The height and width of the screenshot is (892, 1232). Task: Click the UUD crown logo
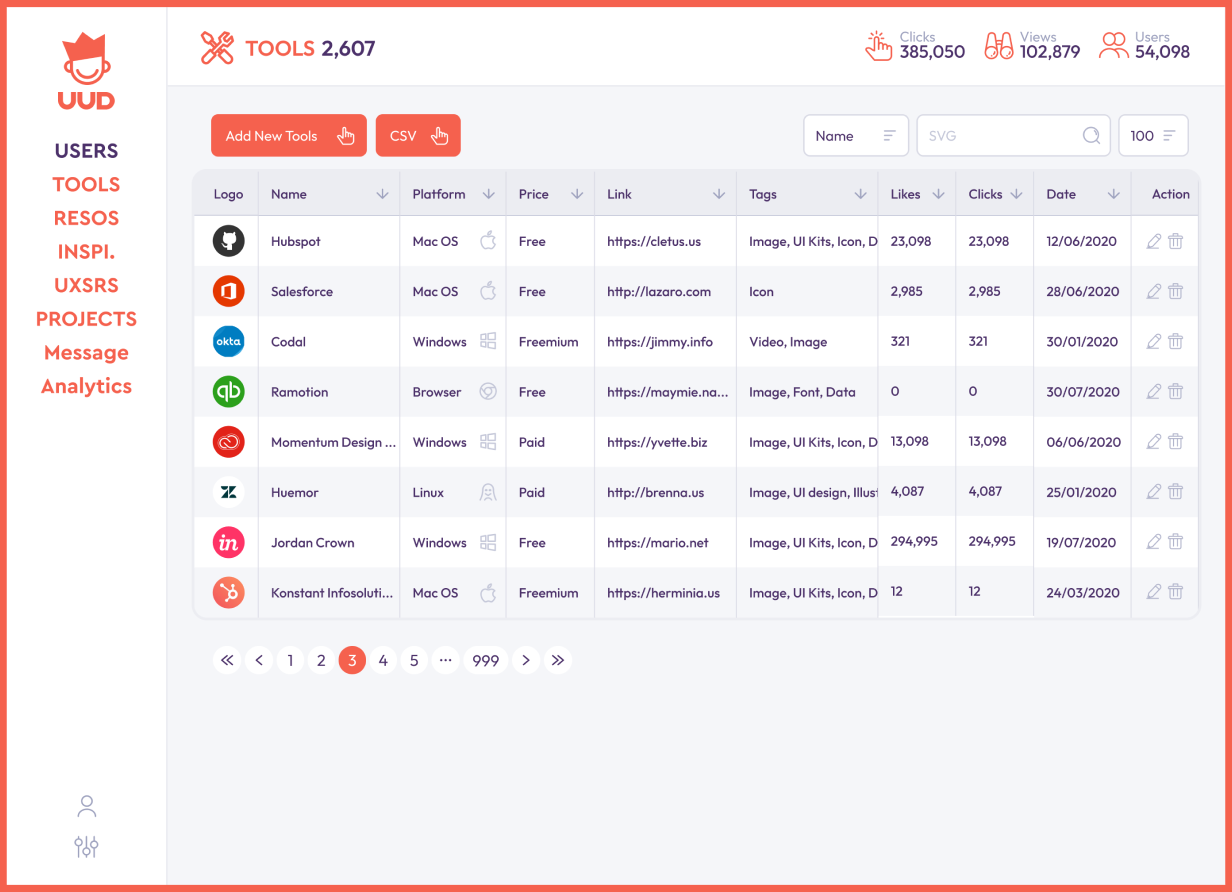86,73
